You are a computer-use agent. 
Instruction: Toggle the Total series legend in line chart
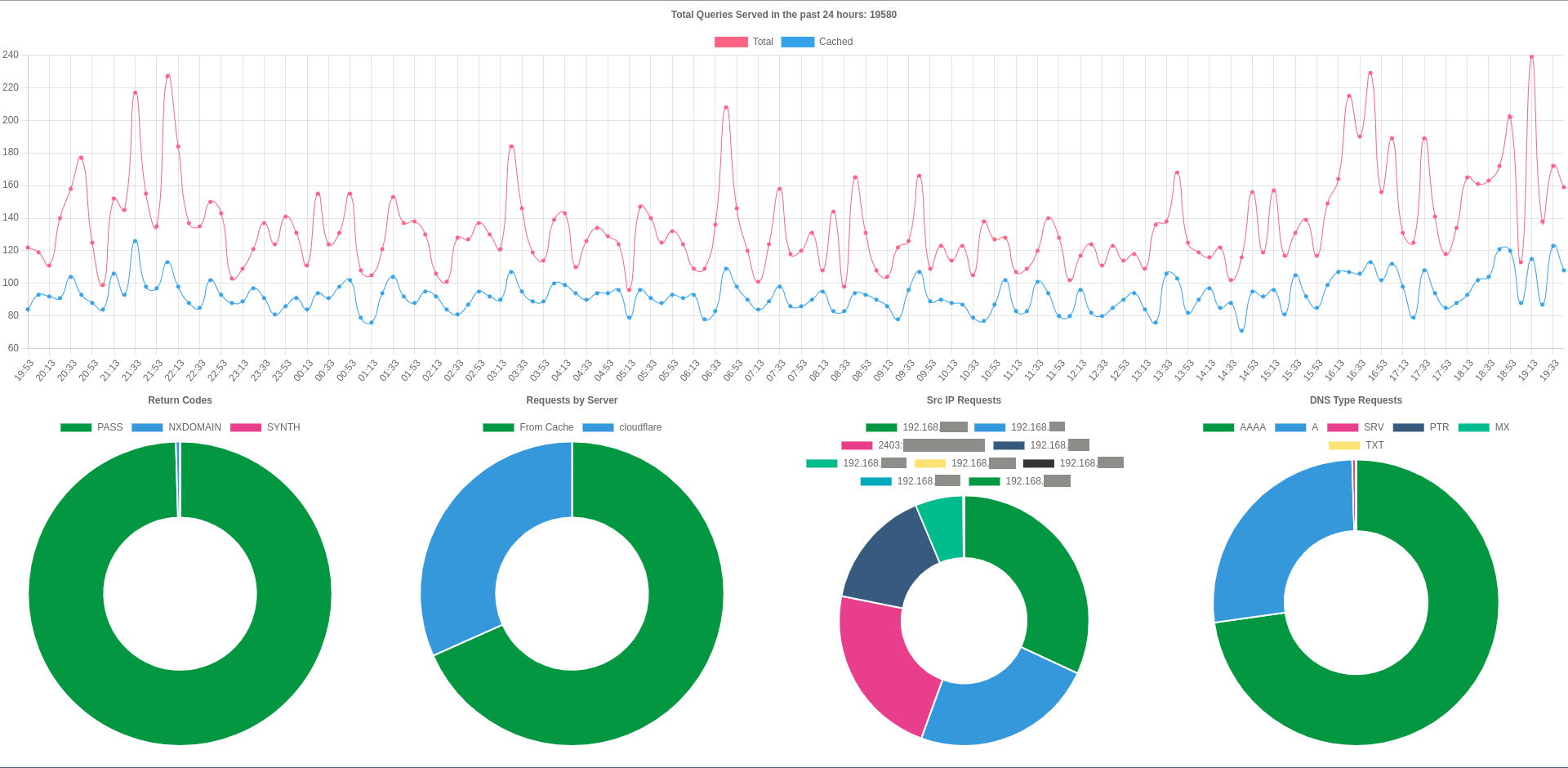coord(744,42)
